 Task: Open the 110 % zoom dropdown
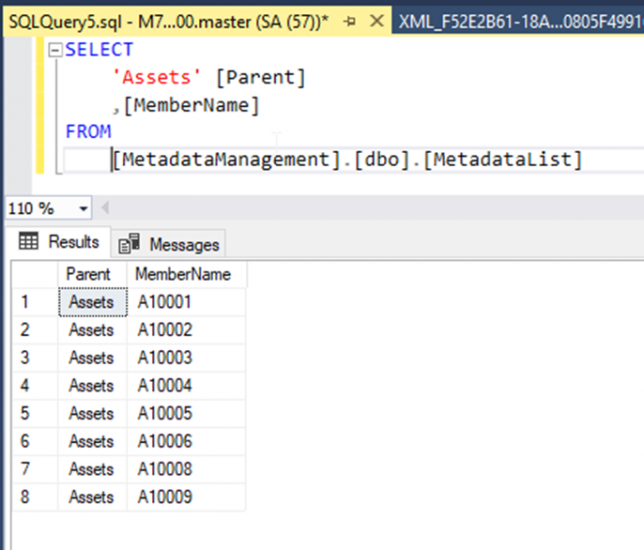[x=82, y=209]
